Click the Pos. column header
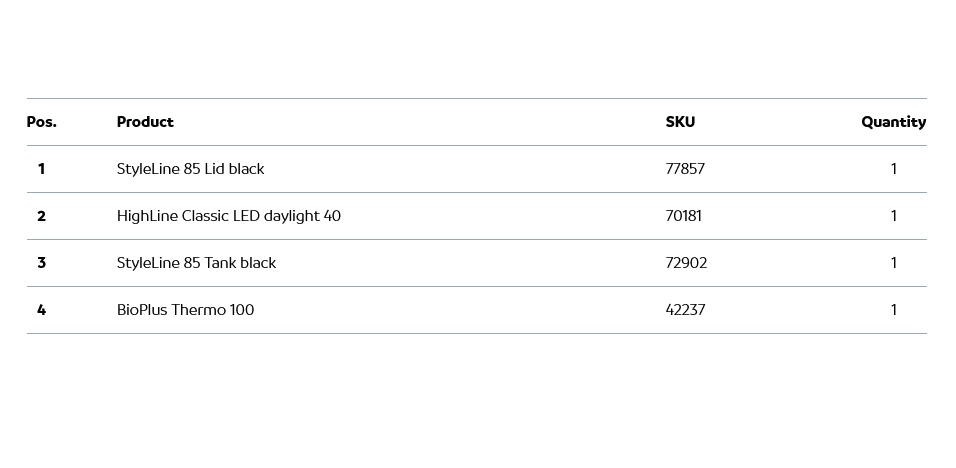The image size is (956, 468). [x=41, y=122]
